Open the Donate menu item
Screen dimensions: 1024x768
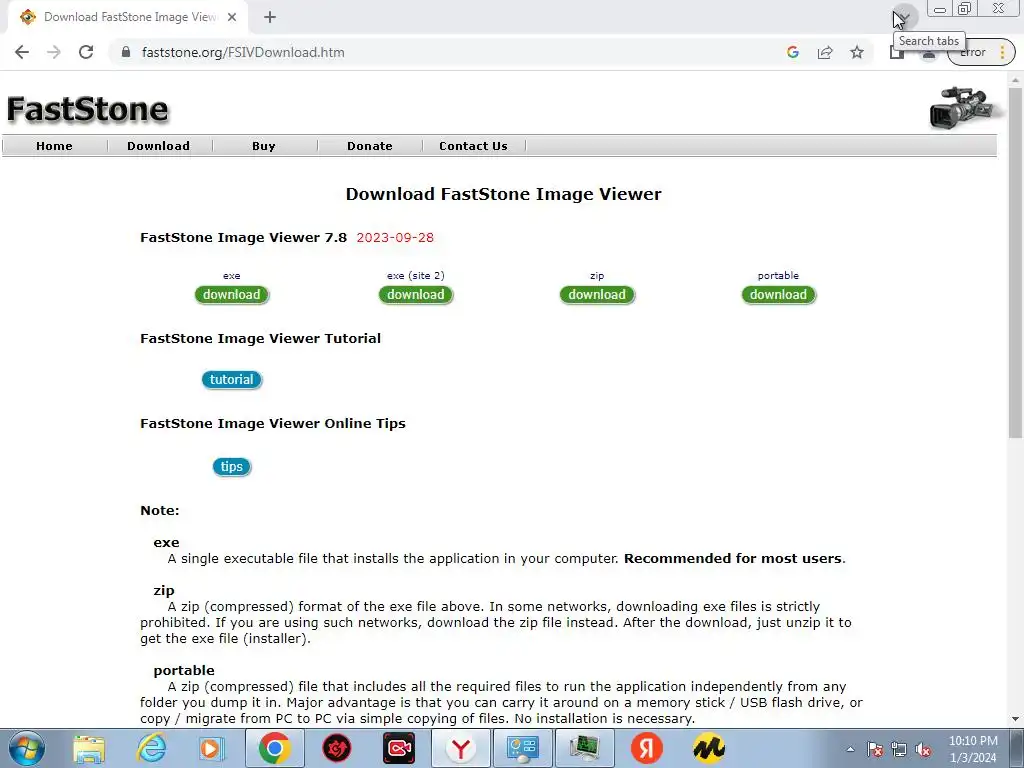(x=370, y=146)
